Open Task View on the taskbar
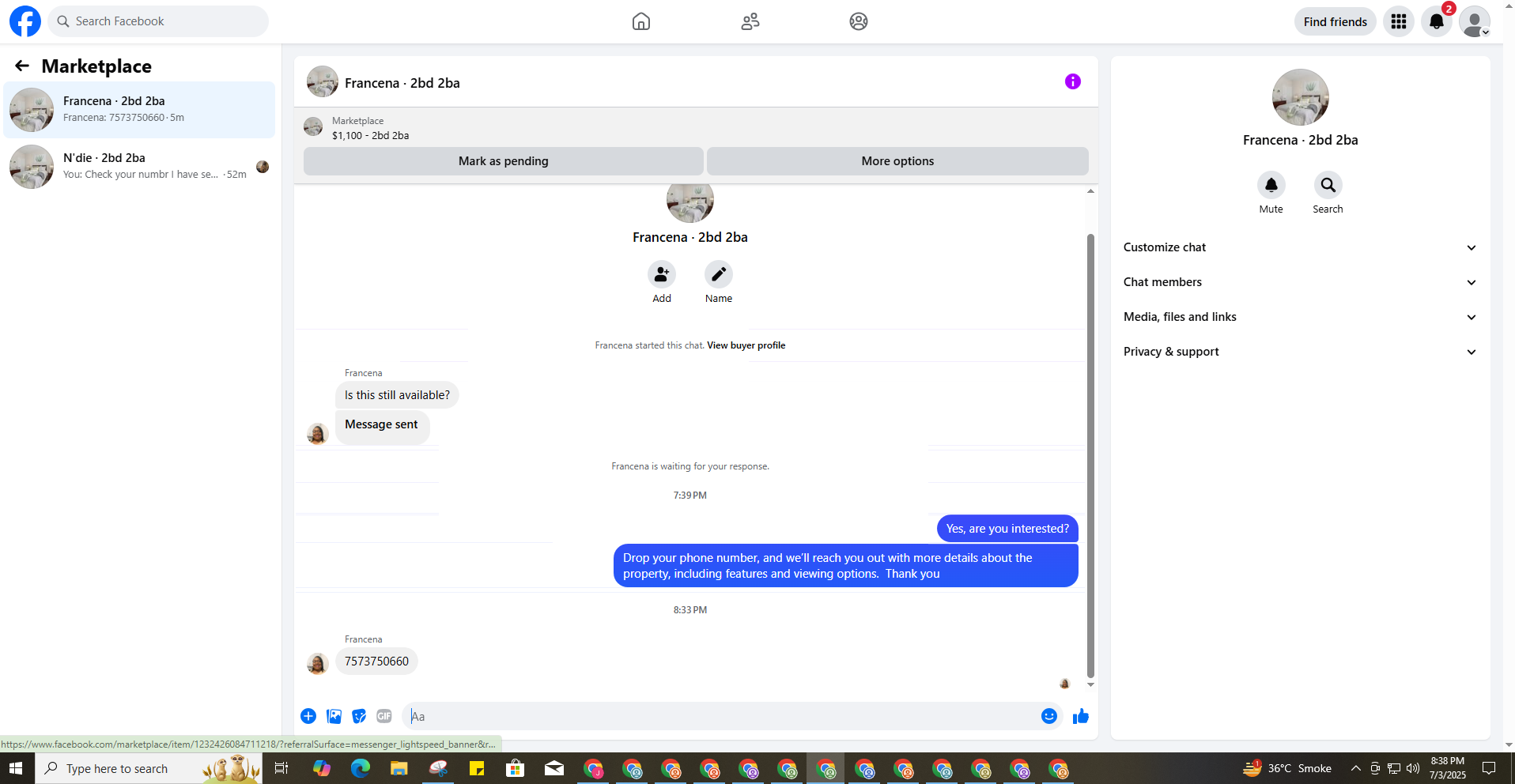This screenshot has height=784, width=1515. pos(281,768)
